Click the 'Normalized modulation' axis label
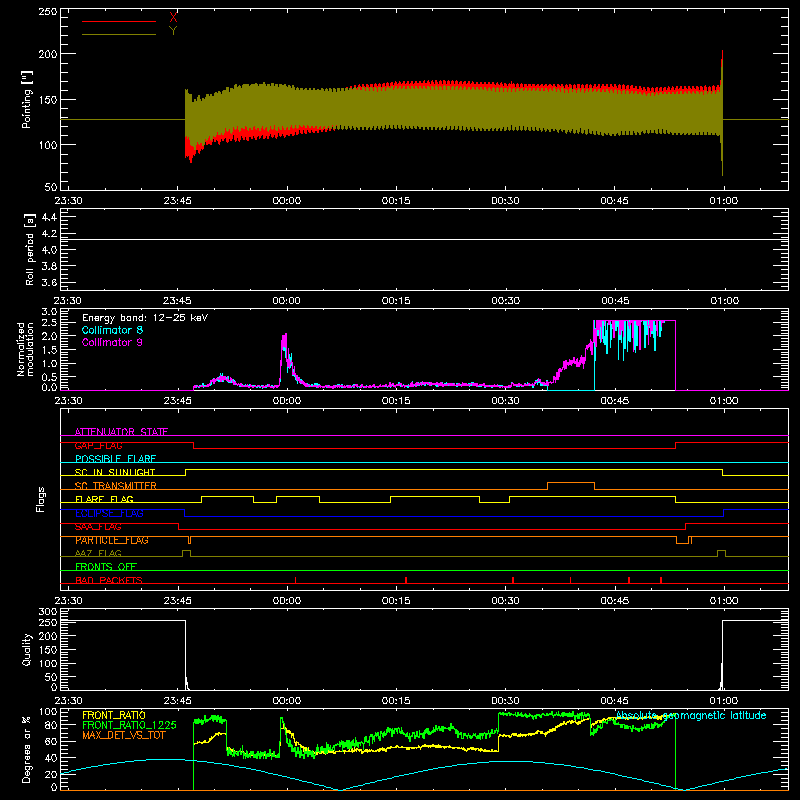Image resolution: width=800 pixels, height=800 pixels. coord(26,349)
